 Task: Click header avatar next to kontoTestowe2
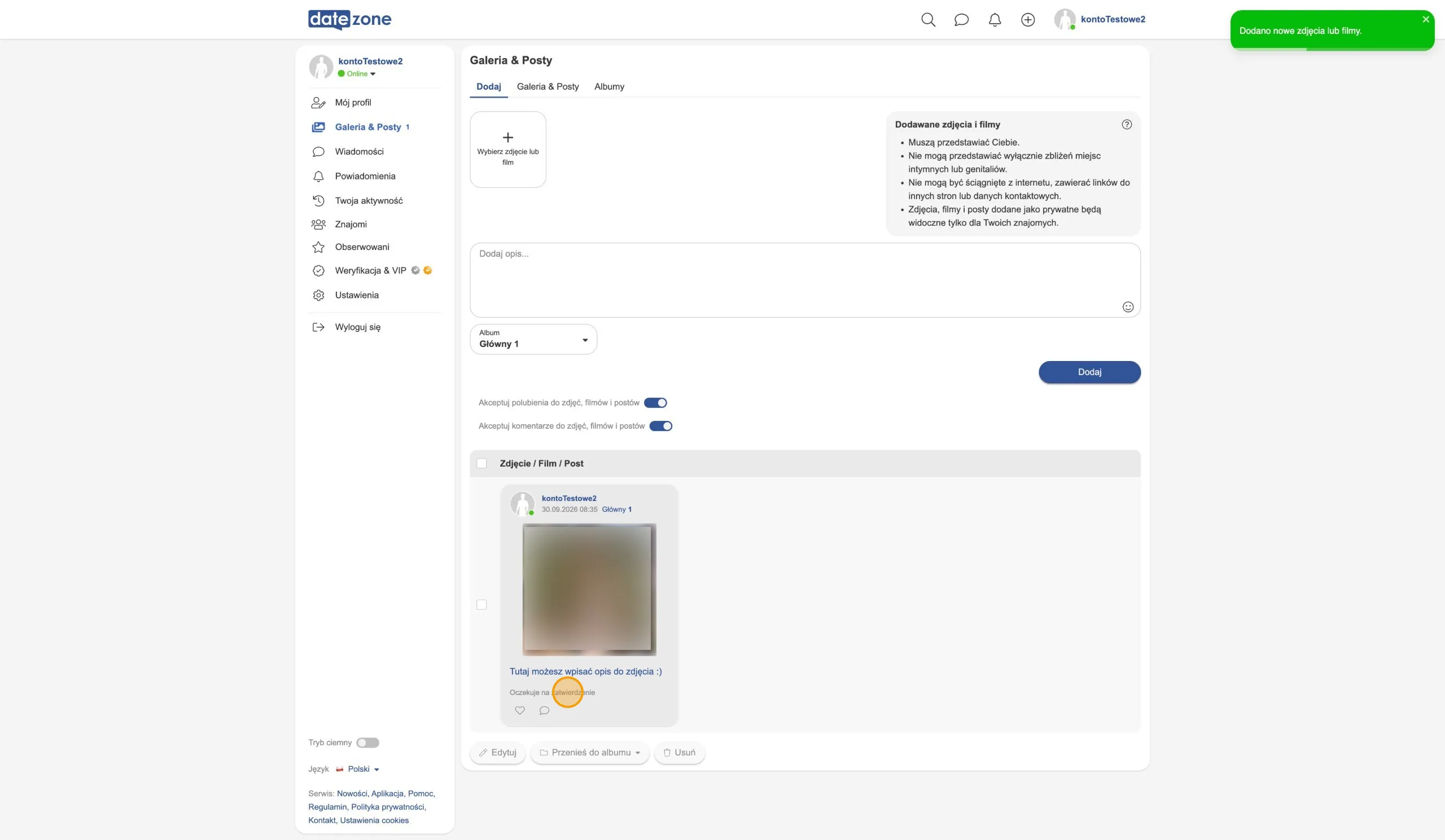(1065, 20)
